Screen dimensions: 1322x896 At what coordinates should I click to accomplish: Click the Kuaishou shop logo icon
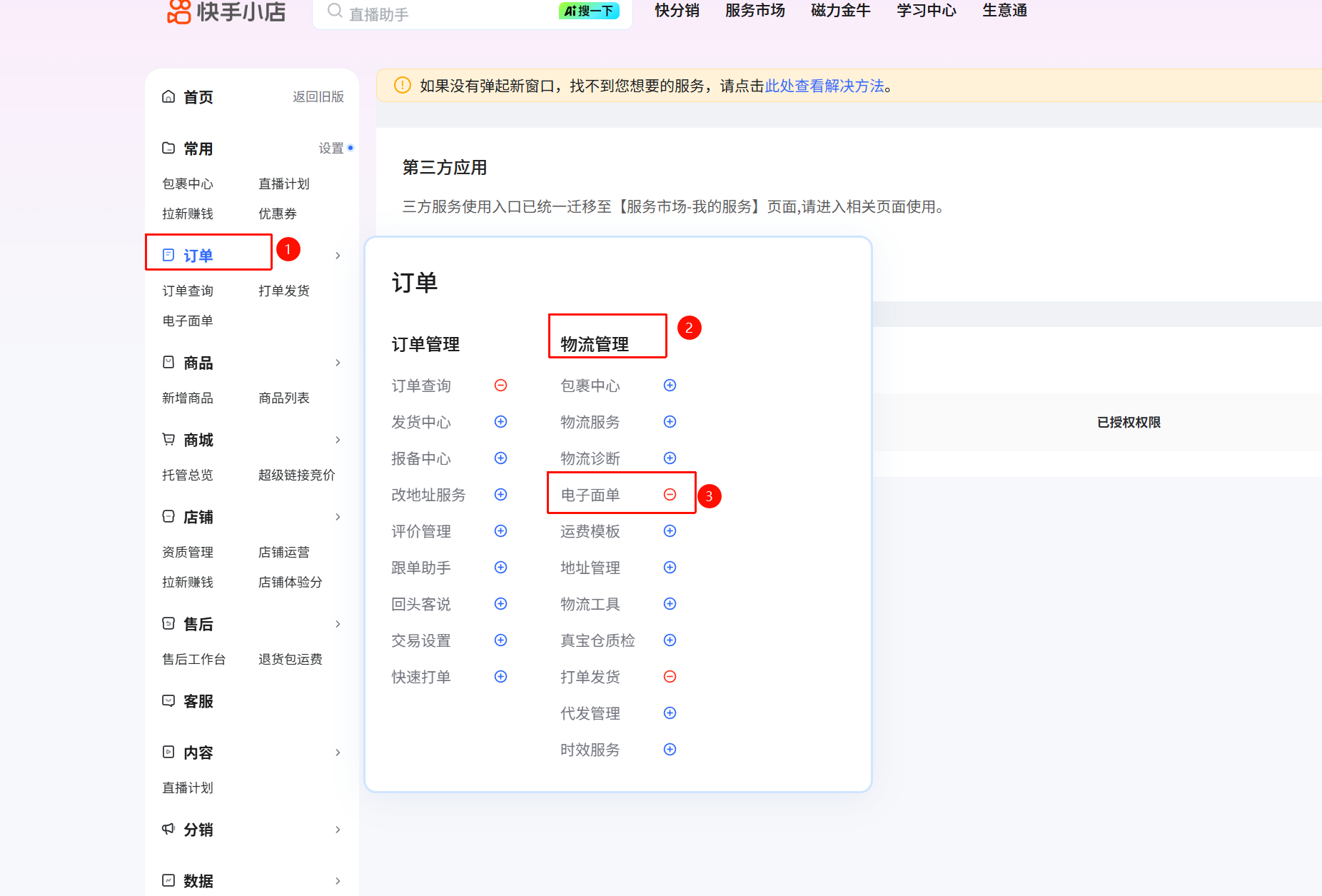tap(178, 11)
